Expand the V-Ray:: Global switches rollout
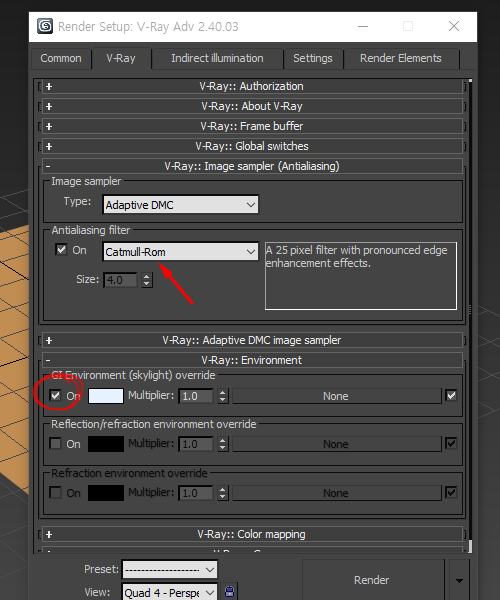 click(x=252, y=146)
